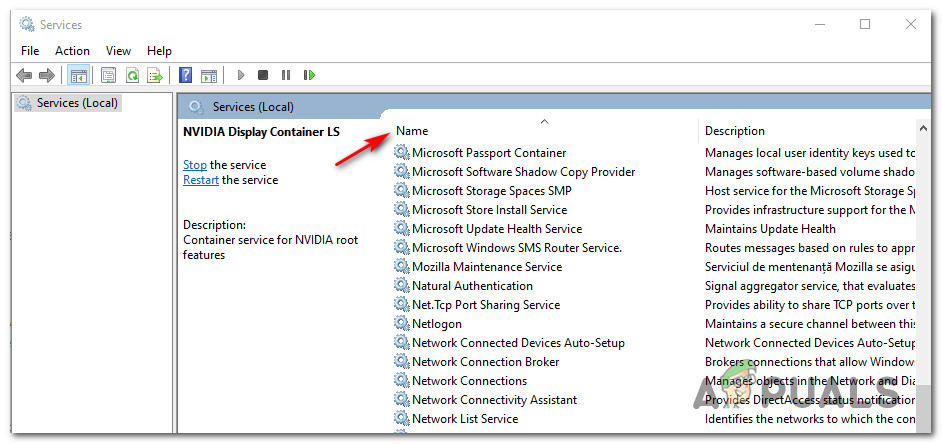Click the Restart Service toolbar icon
This screenshot has width=942, height=444.
point(310,75)
